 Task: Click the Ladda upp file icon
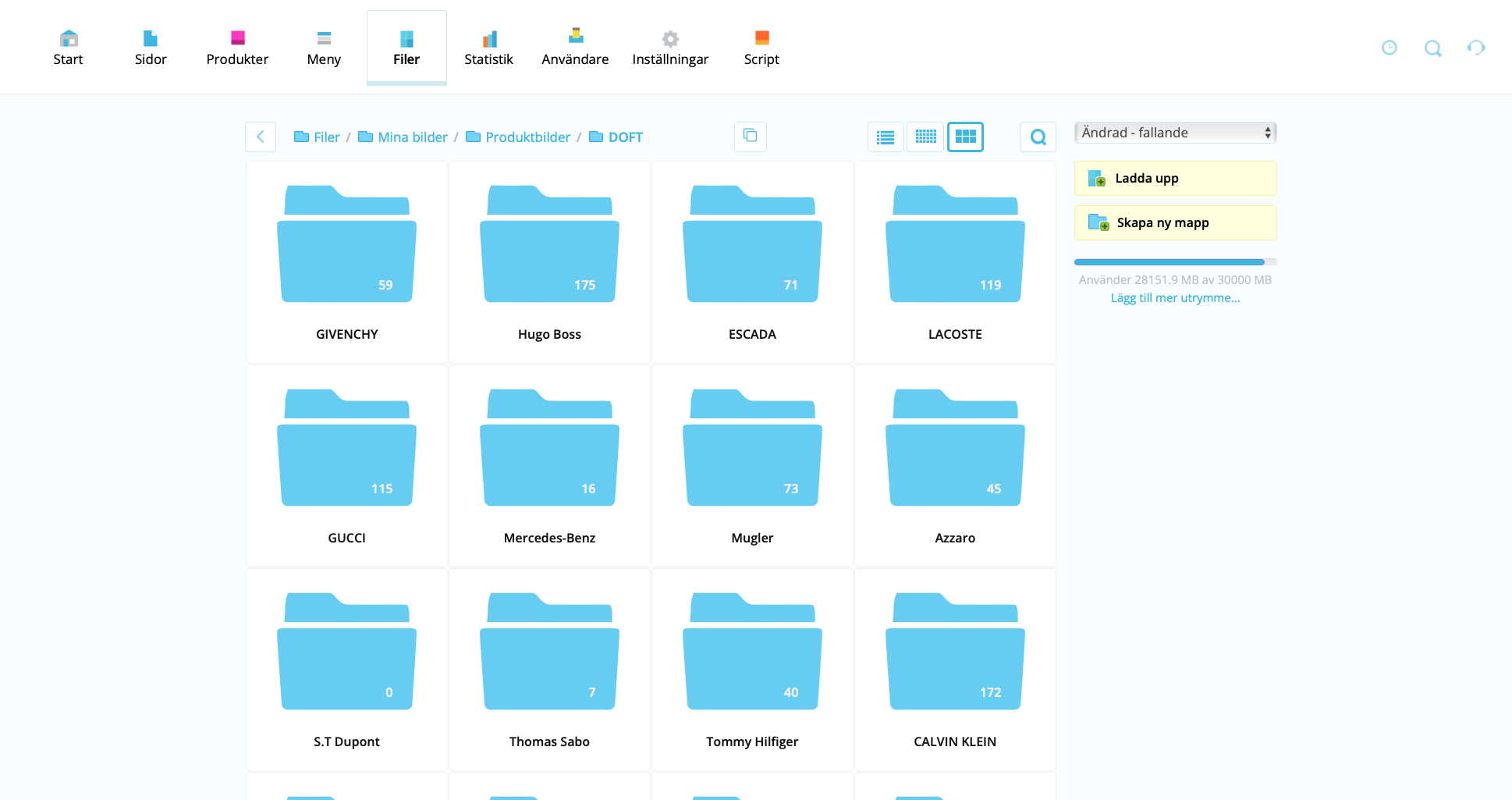(1097, 178)
